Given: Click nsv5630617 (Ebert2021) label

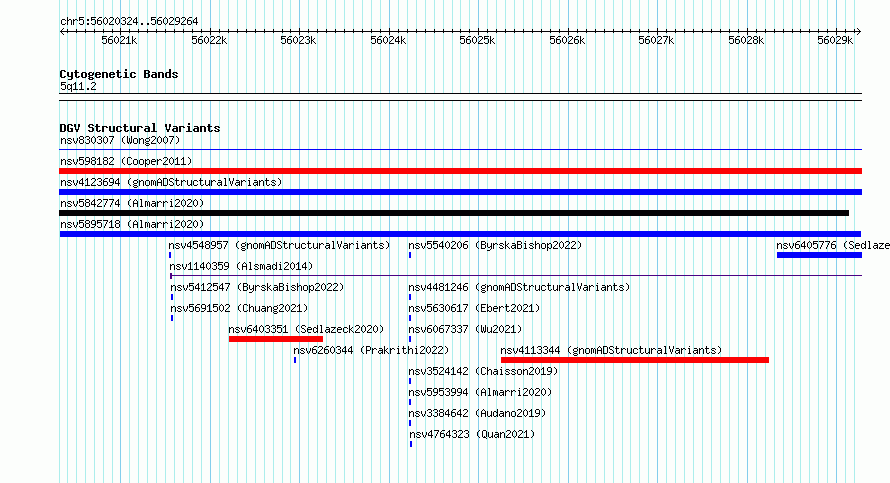Looking at the screenshot, I should point(474,308).
